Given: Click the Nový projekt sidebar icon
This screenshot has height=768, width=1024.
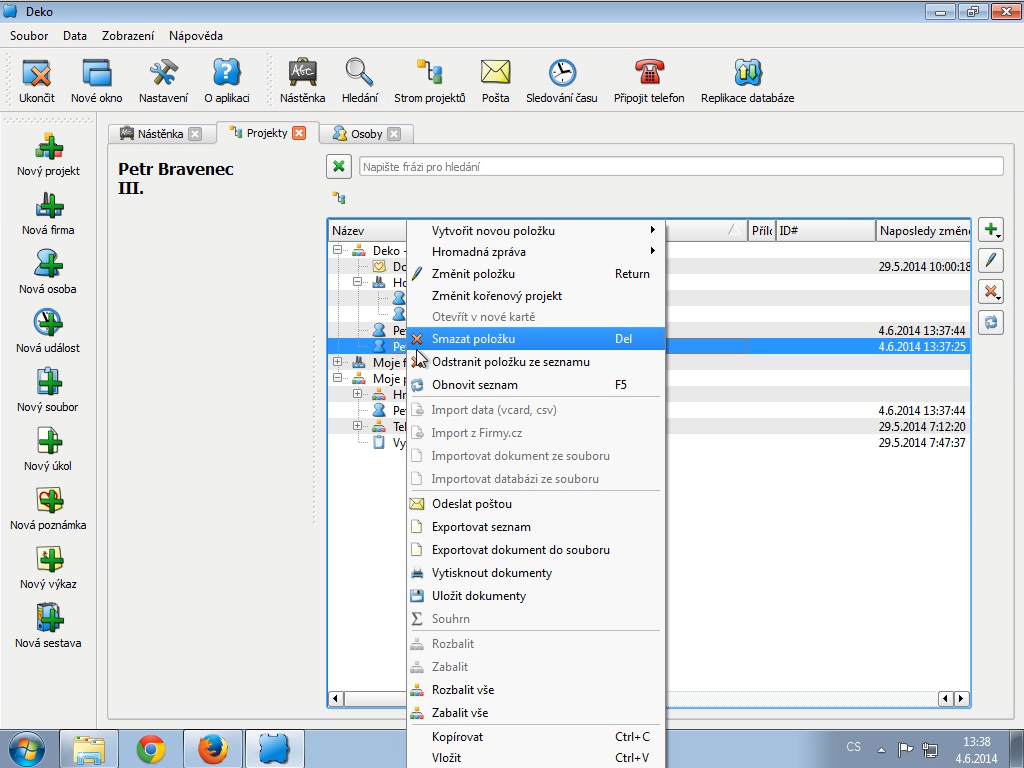Looking at the screenshot, I should click(48, 148).
